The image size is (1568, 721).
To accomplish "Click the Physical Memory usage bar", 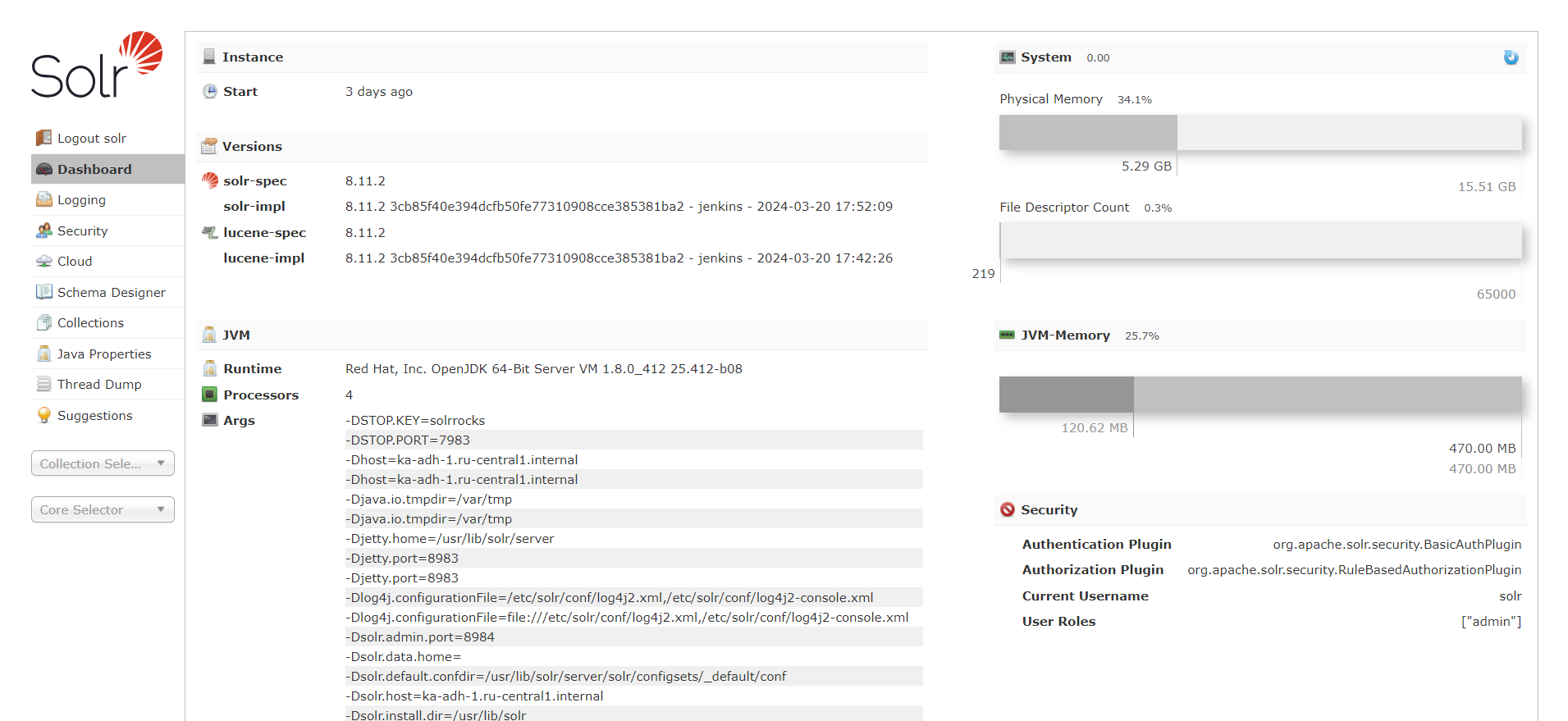I will coord(1260,132).
